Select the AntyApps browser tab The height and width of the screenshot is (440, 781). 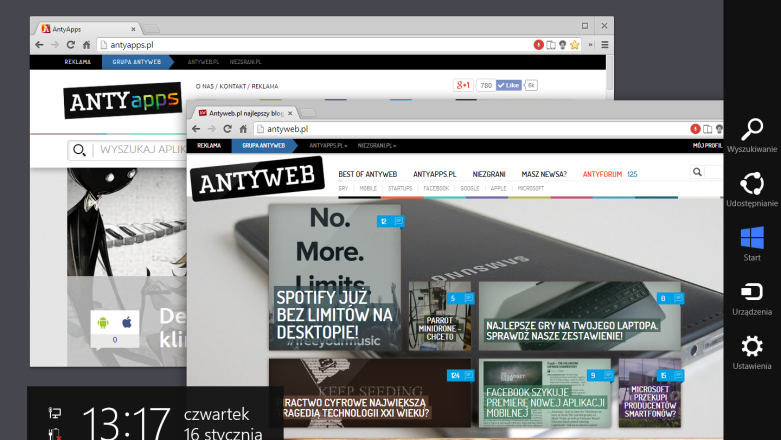pyautogui.click(x=87, y=29)
